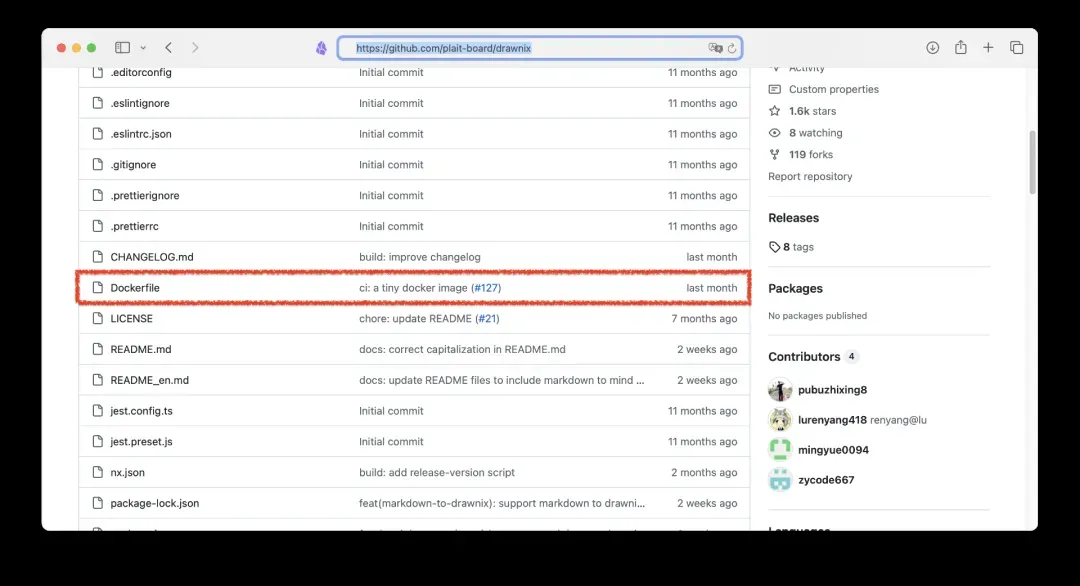Image resolution: width=1080 pixels, height=586 pixels.
Task: Click the translate icon in address bar
Action: [714, 48]
